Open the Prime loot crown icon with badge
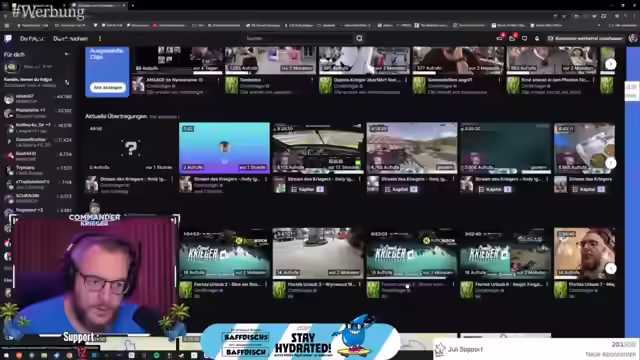Image resolution: width=640 pixels, height=360 pixels. pyautogui.click(x=500, y=38)
